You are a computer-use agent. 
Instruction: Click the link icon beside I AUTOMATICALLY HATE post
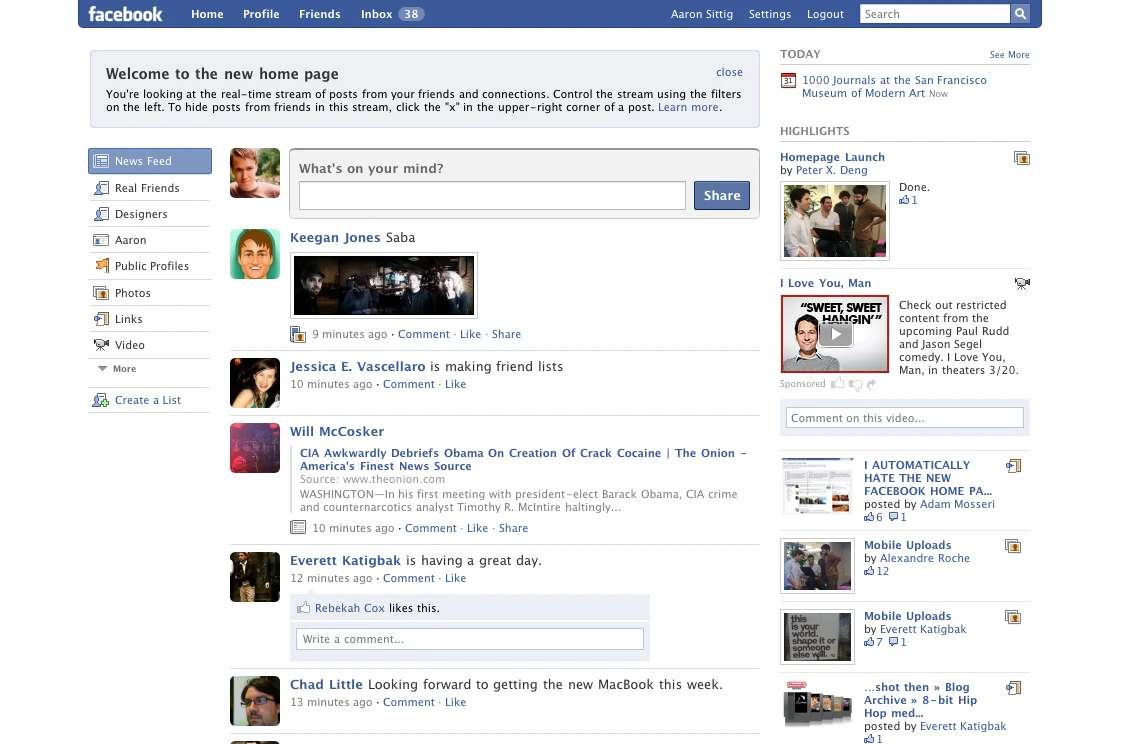tap(1014, 466)
